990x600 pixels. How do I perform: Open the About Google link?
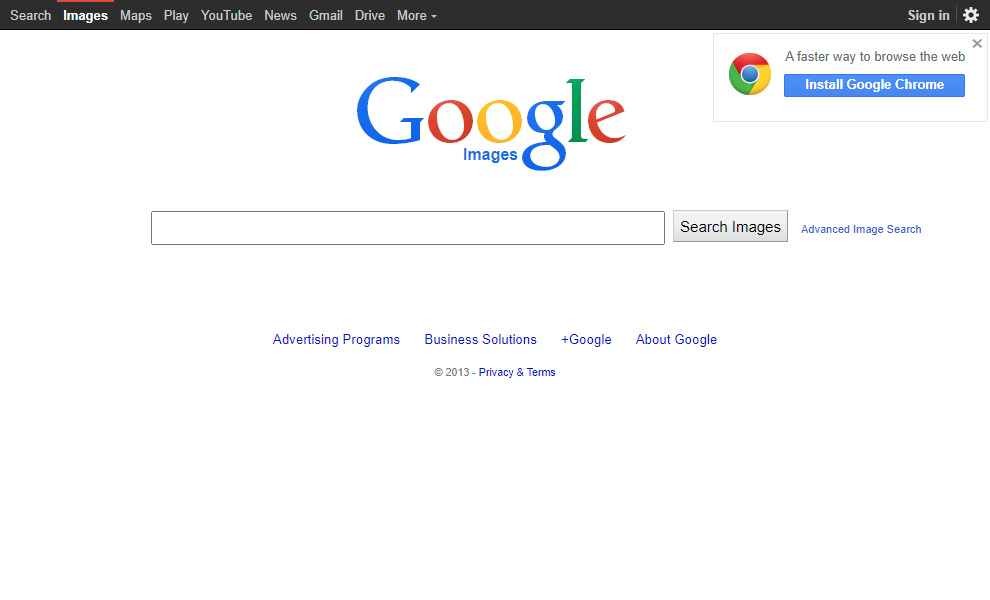point(676,340)
